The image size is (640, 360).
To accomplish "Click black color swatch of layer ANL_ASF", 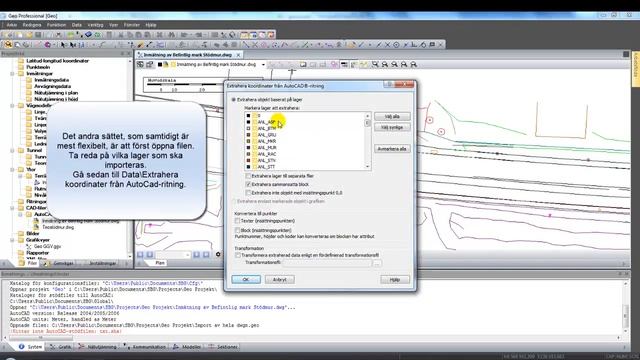I will (x=248, y=122).
